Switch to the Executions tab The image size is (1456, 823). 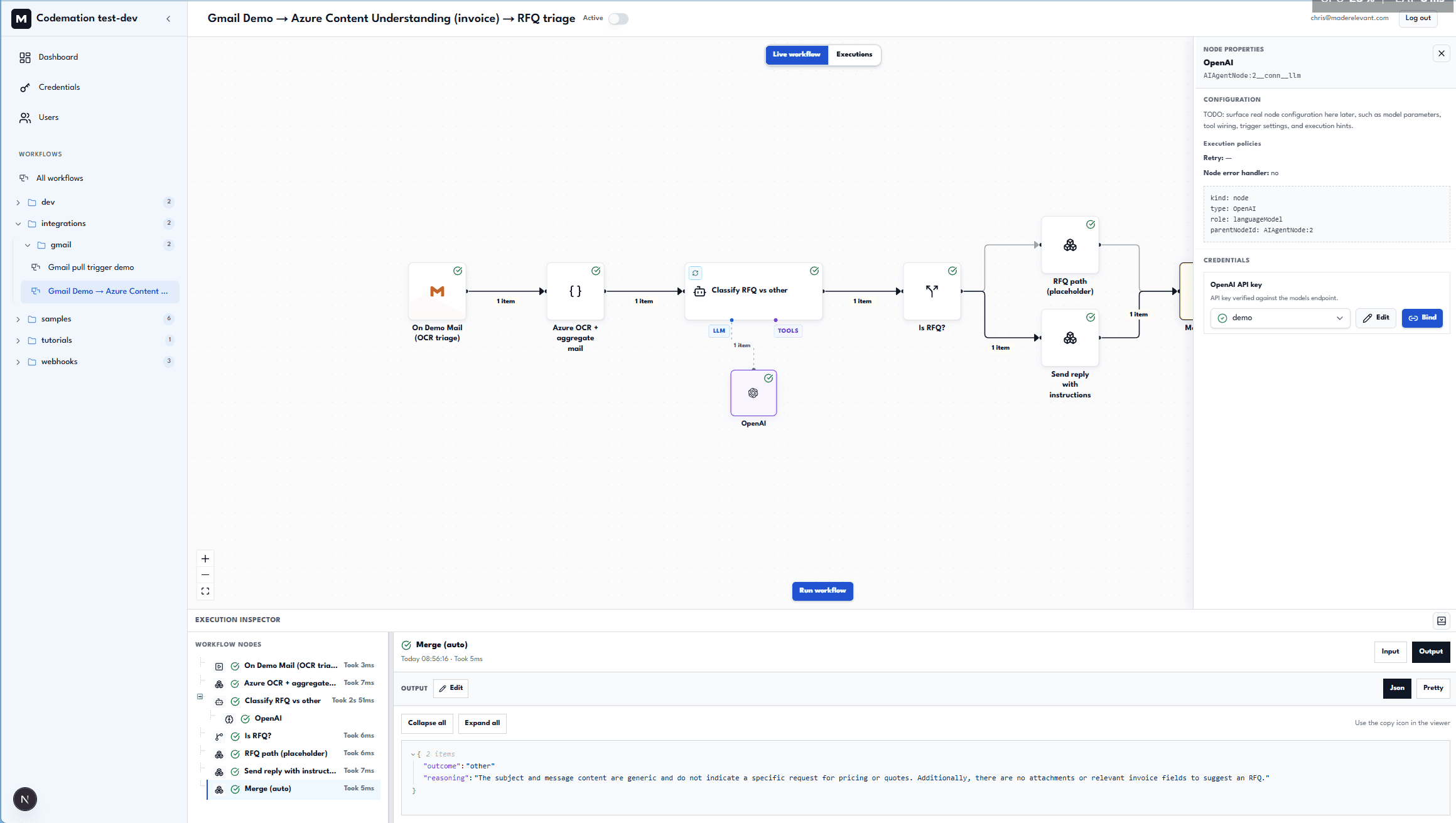(x=854, y=55)
